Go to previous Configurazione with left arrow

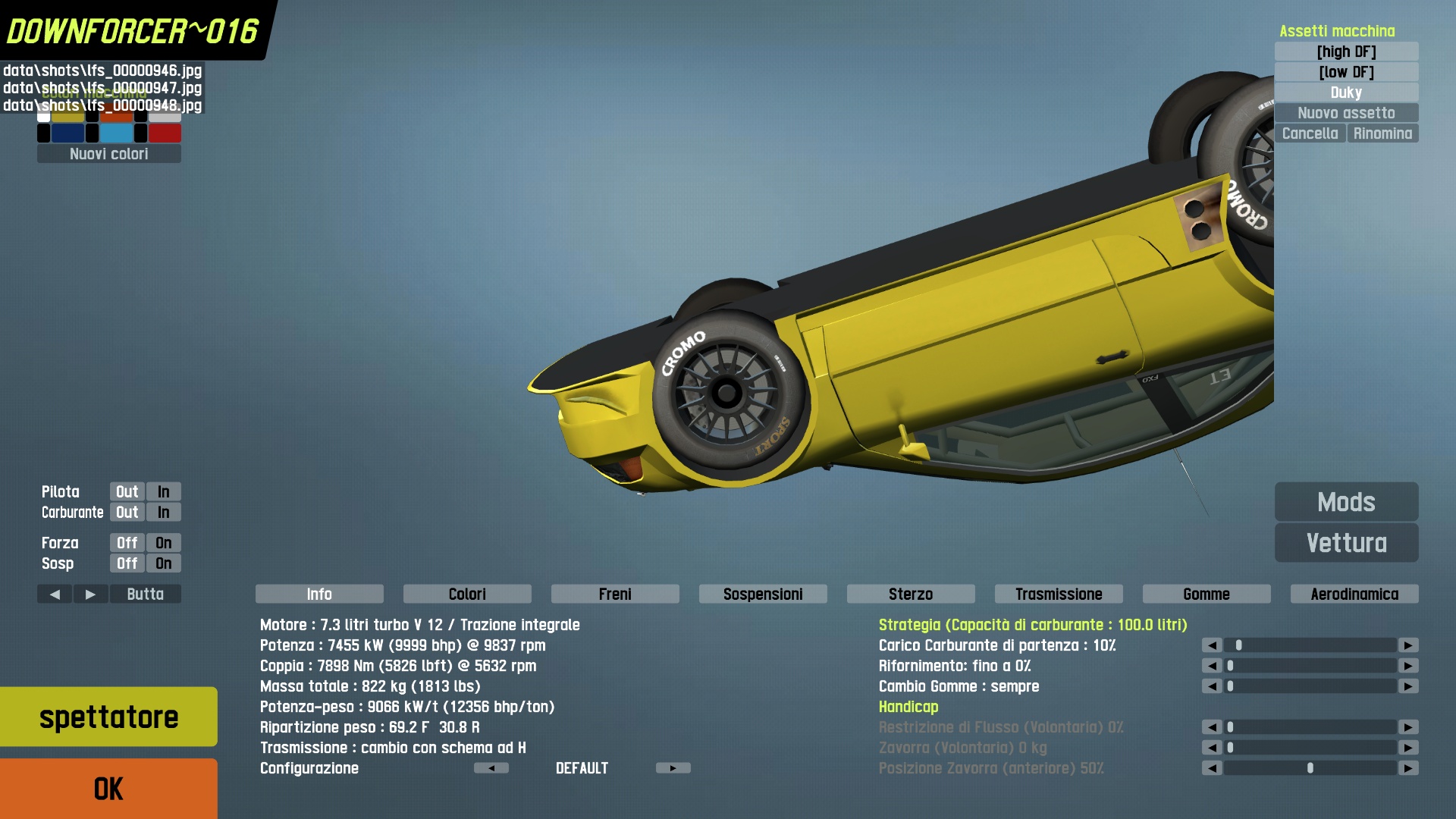pos(491,768)
